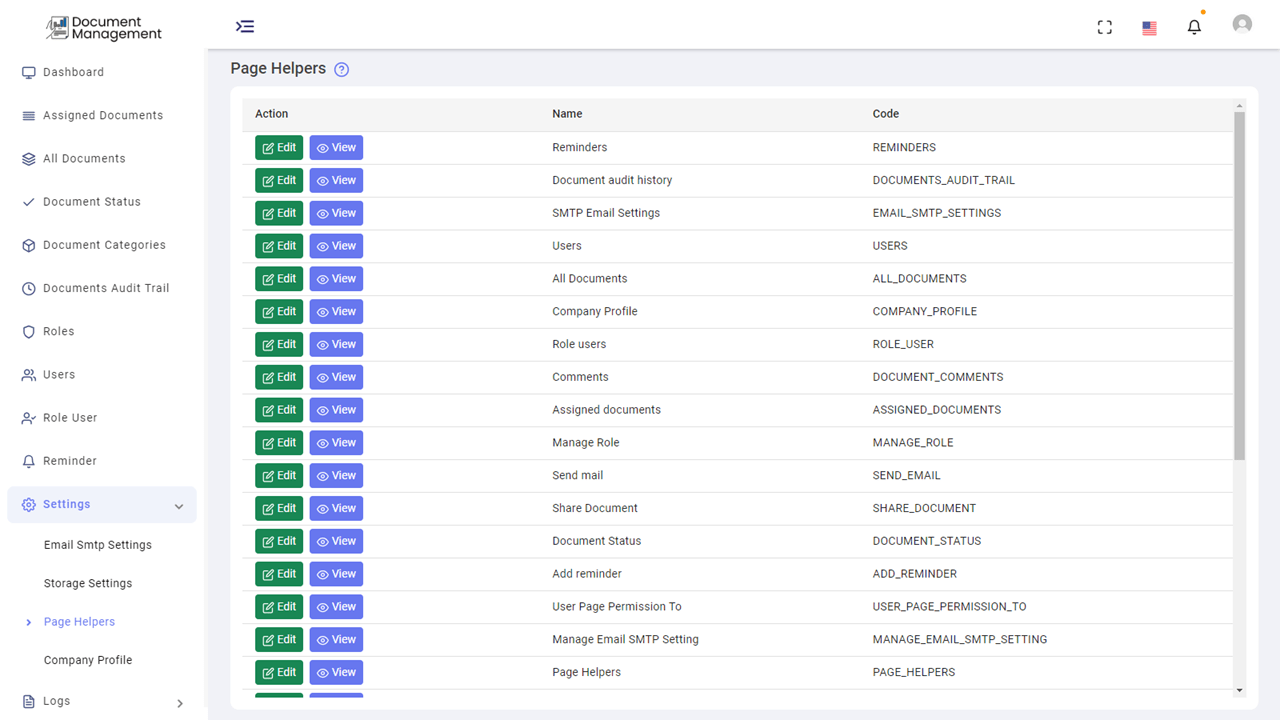
Task: Open notifications via the top bell icon
Action: point(1194,26)
